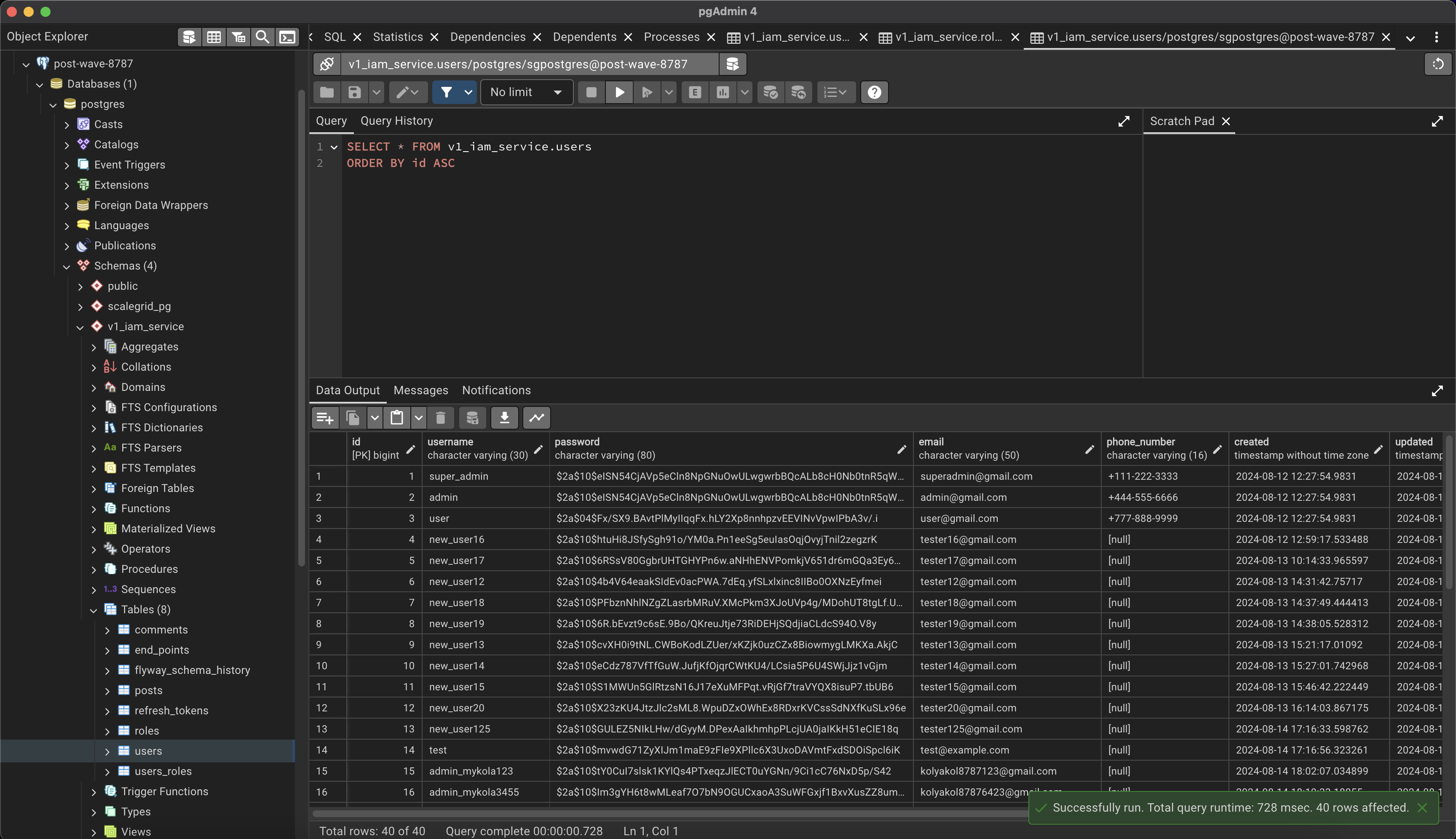Maximize the Query editor panel

1124,121
